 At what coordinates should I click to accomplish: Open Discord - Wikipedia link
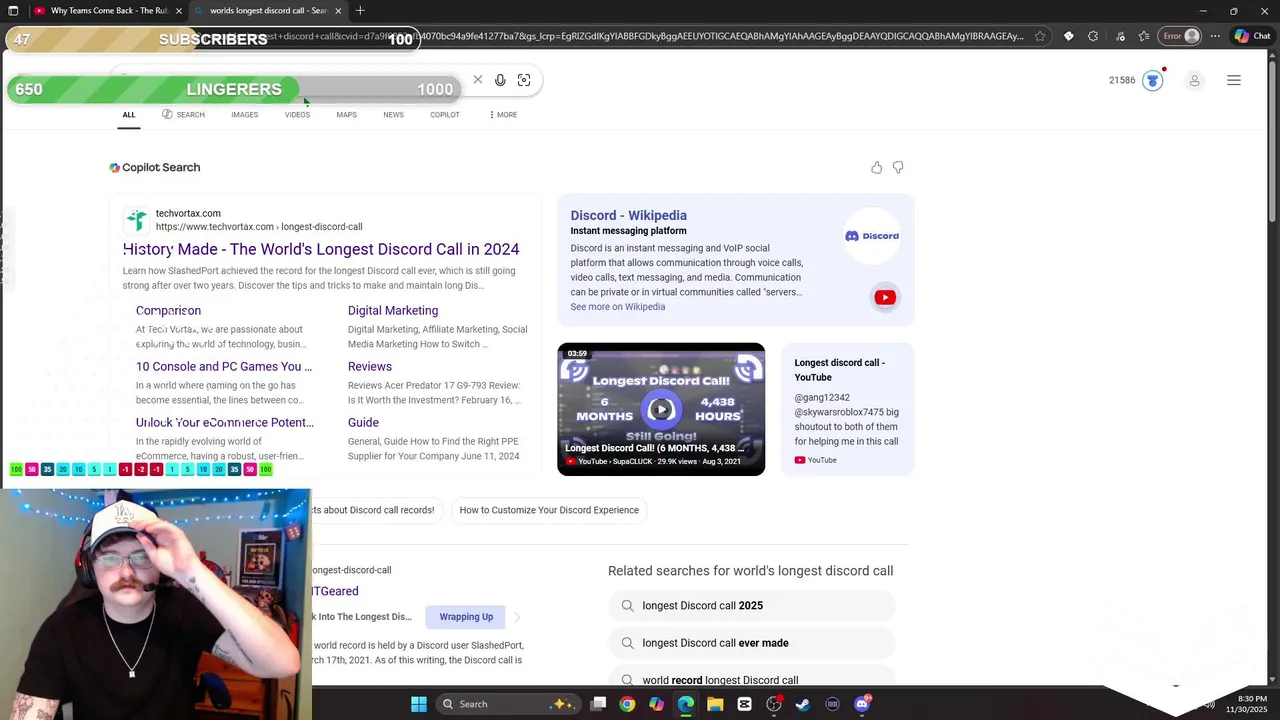(x=628, y=215)
